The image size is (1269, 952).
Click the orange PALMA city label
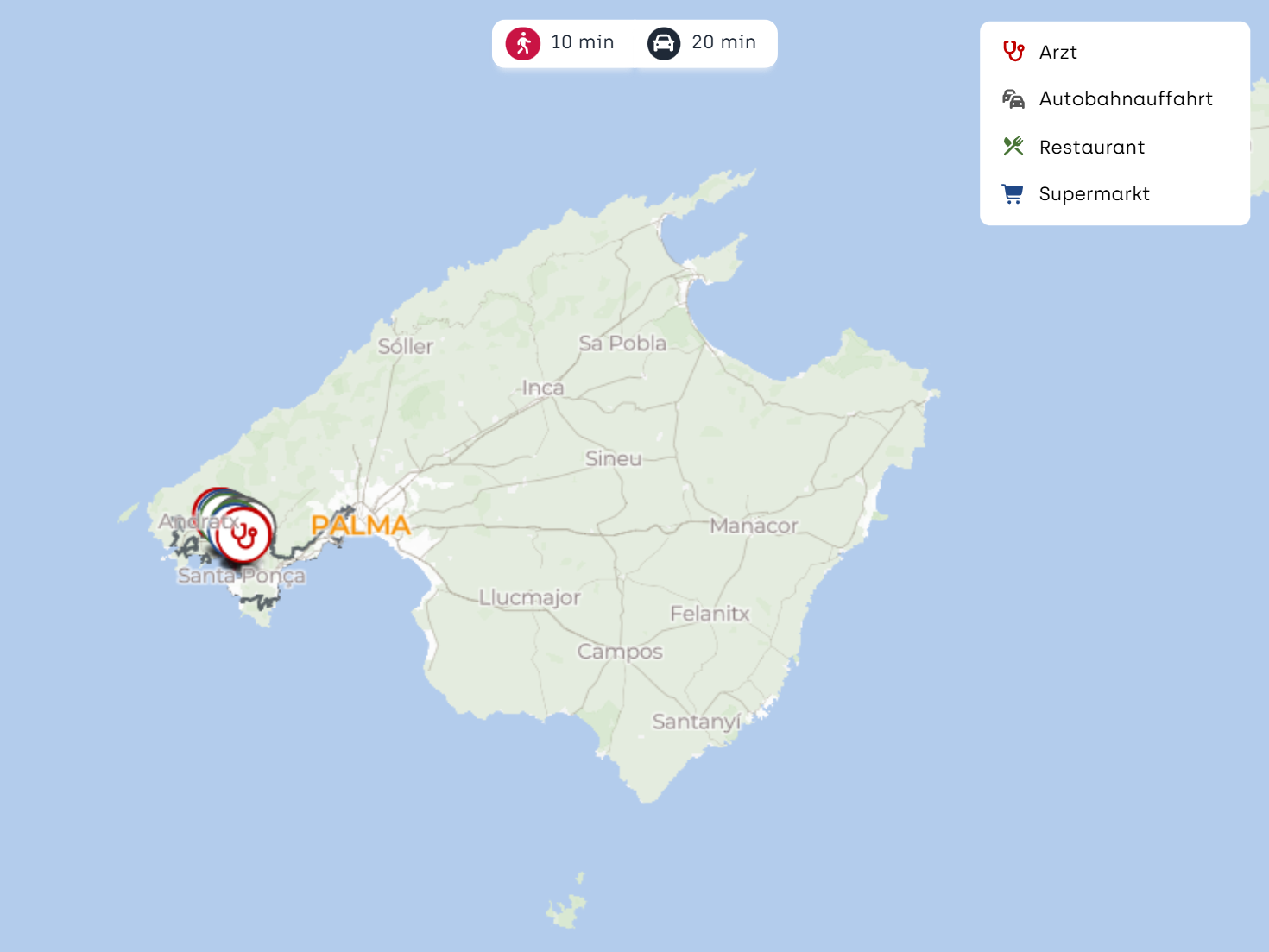pos(361,525)
